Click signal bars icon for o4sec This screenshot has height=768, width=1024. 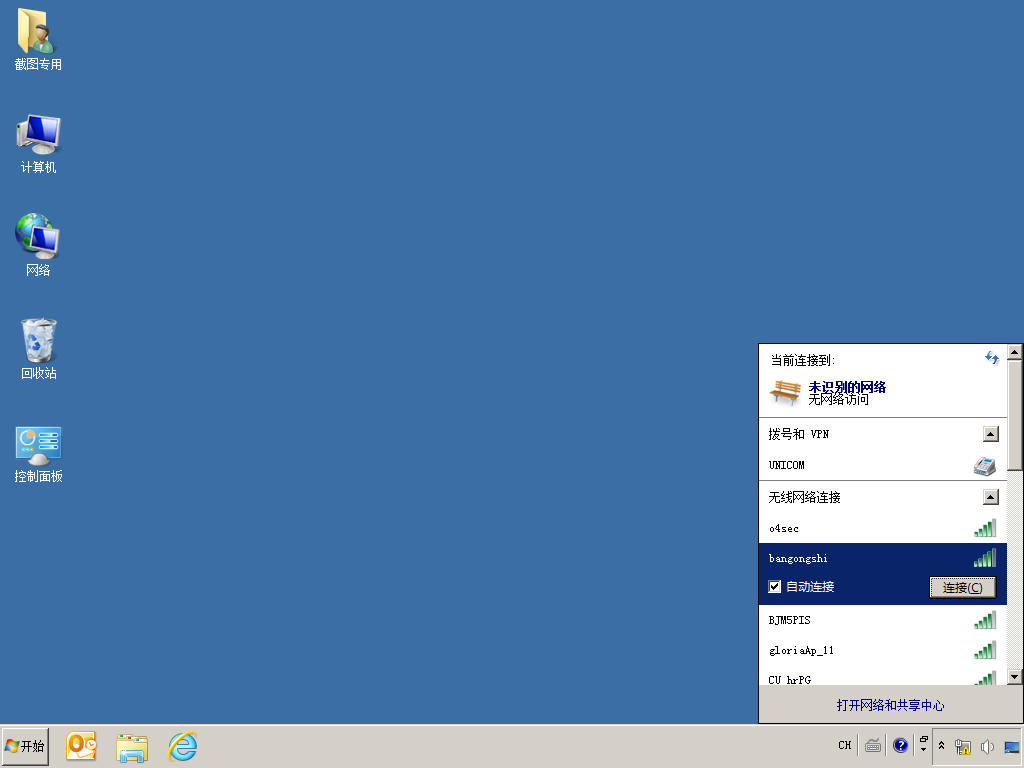pos(985,528)
